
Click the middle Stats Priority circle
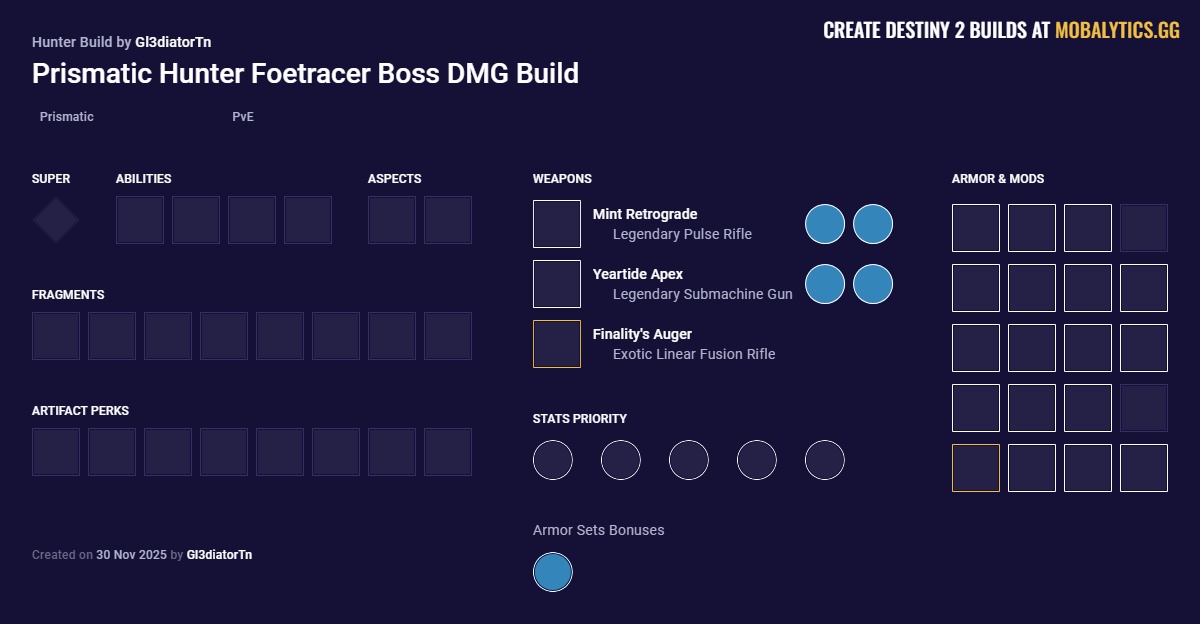click(x=689, y=460)
